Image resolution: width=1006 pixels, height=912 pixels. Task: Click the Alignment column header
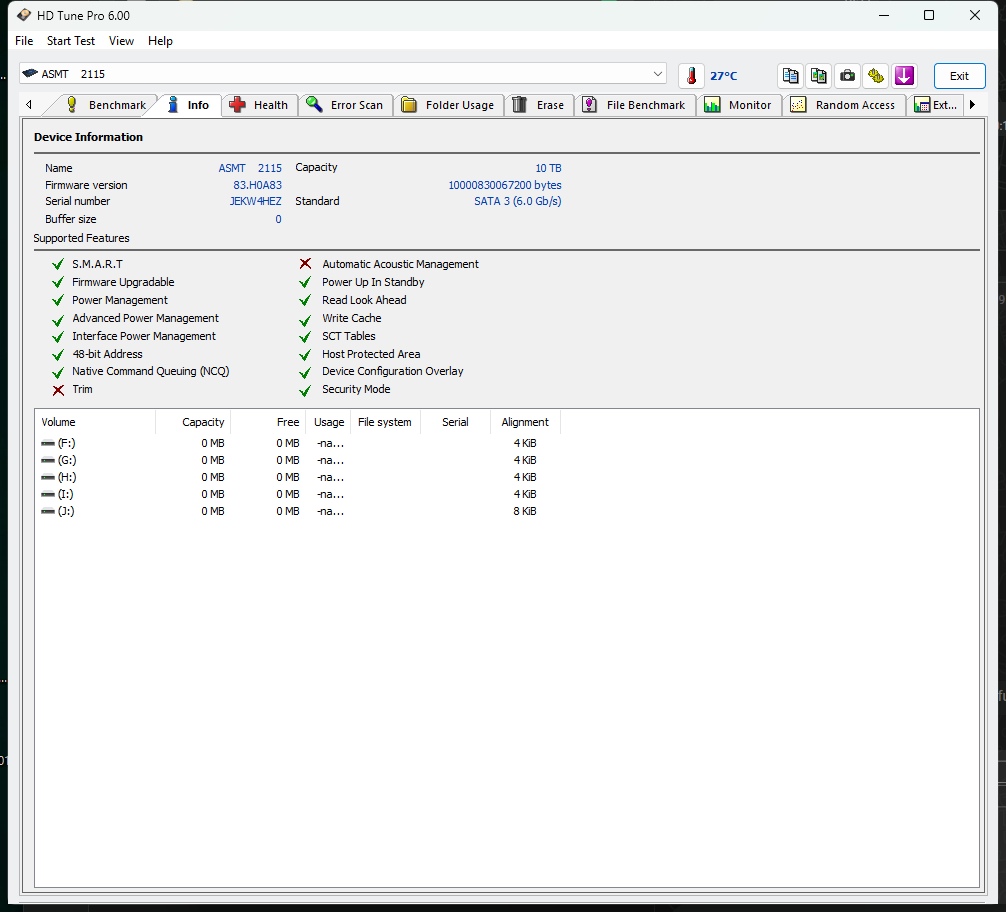click(x=525, y=422)
